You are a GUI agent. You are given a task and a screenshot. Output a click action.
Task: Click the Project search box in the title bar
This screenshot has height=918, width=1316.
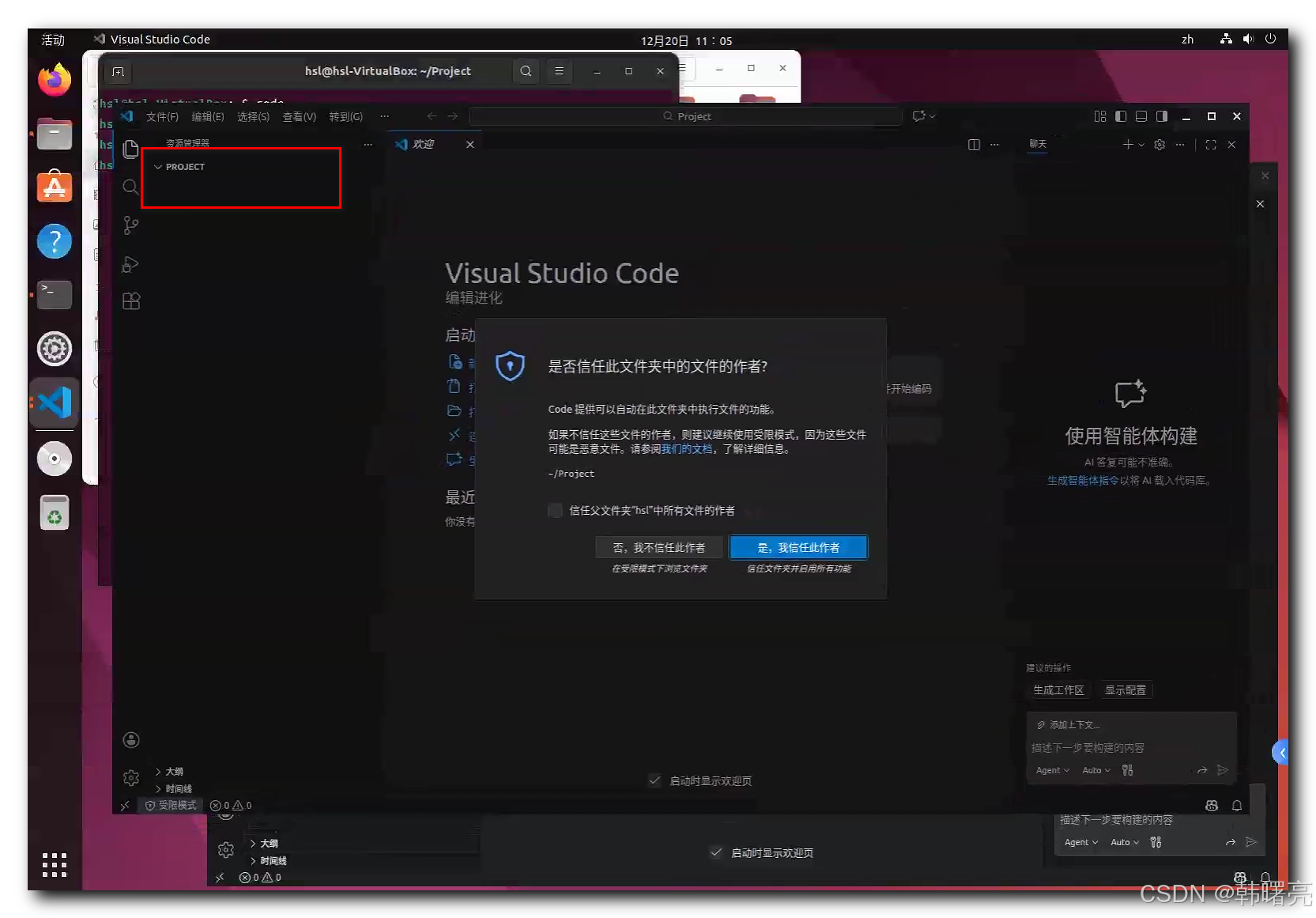tap(684, 116)
